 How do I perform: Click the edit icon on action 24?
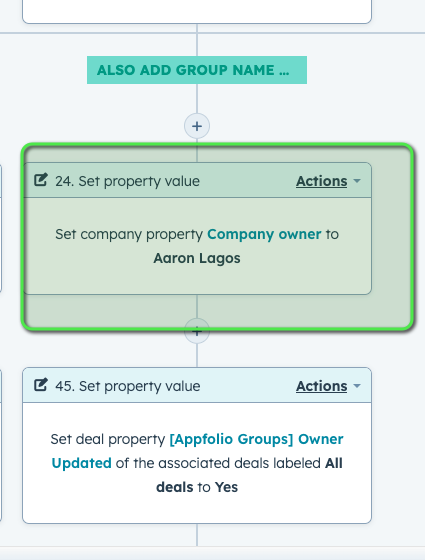tap(40, 180)
